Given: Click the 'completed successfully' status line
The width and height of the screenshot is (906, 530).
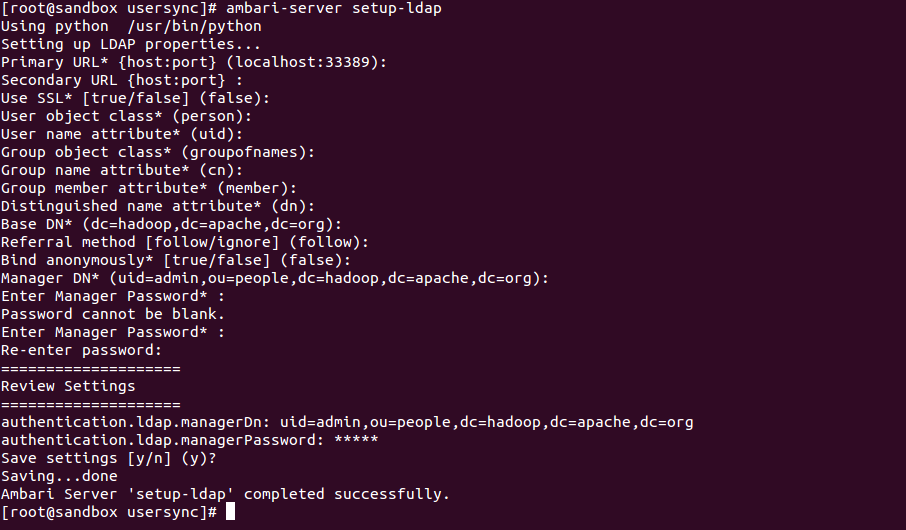Looking at the screenshot, I should (225, 494).
